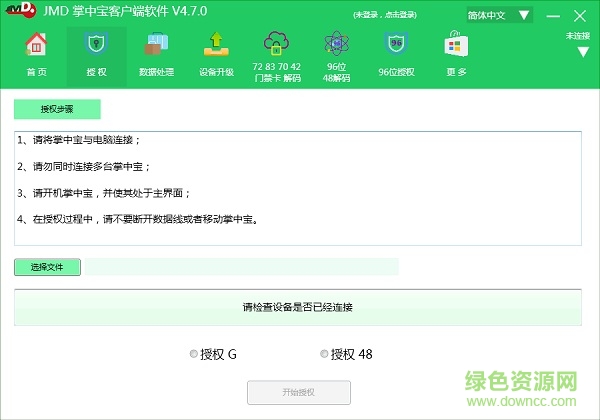Viewport: 600px width, 420px height.
Task: Open 72 83 70 42 门禁卡解码 icon
Action: pos(276,44)
